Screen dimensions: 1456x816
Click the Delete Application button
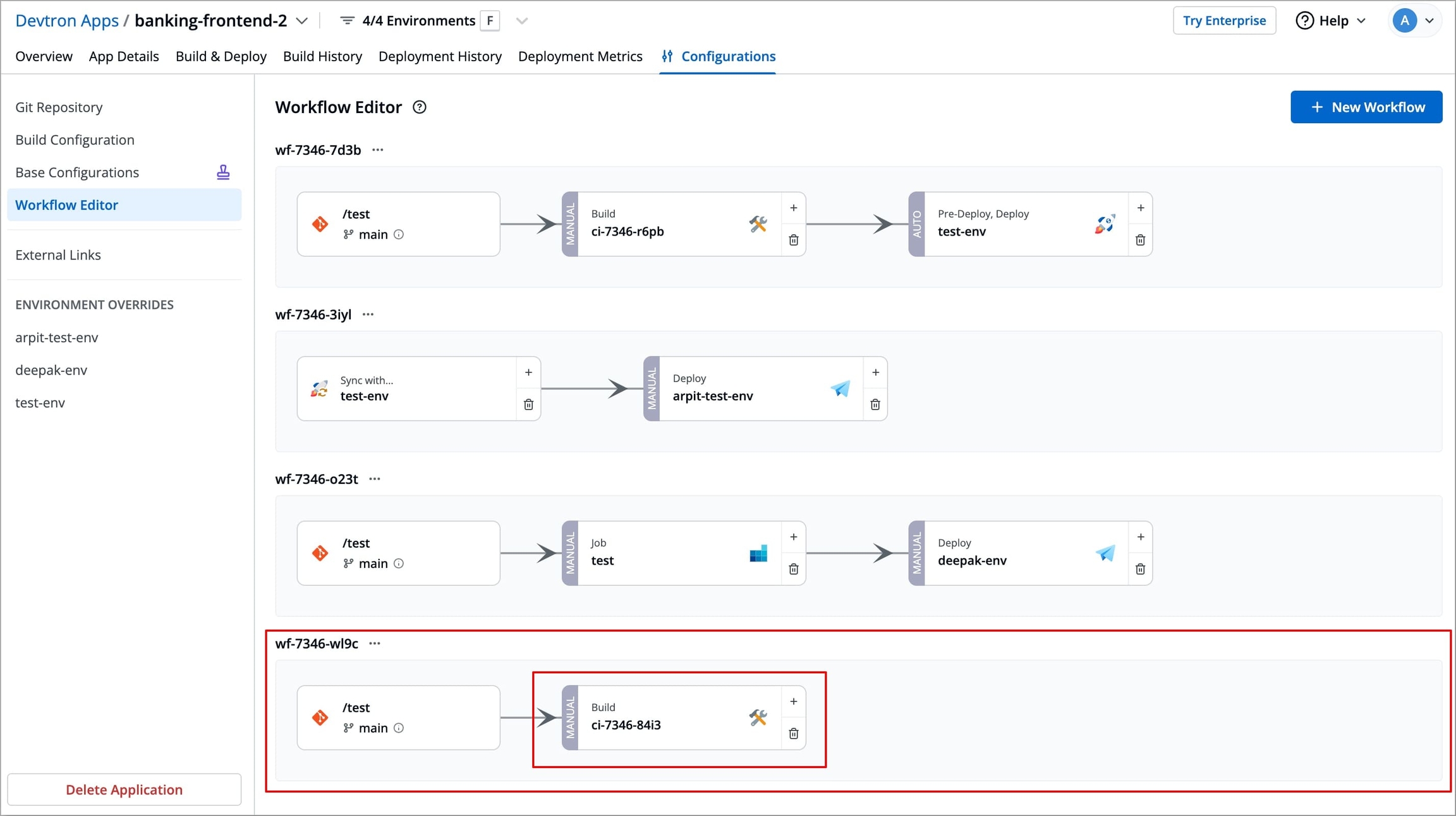click(124, 789)
